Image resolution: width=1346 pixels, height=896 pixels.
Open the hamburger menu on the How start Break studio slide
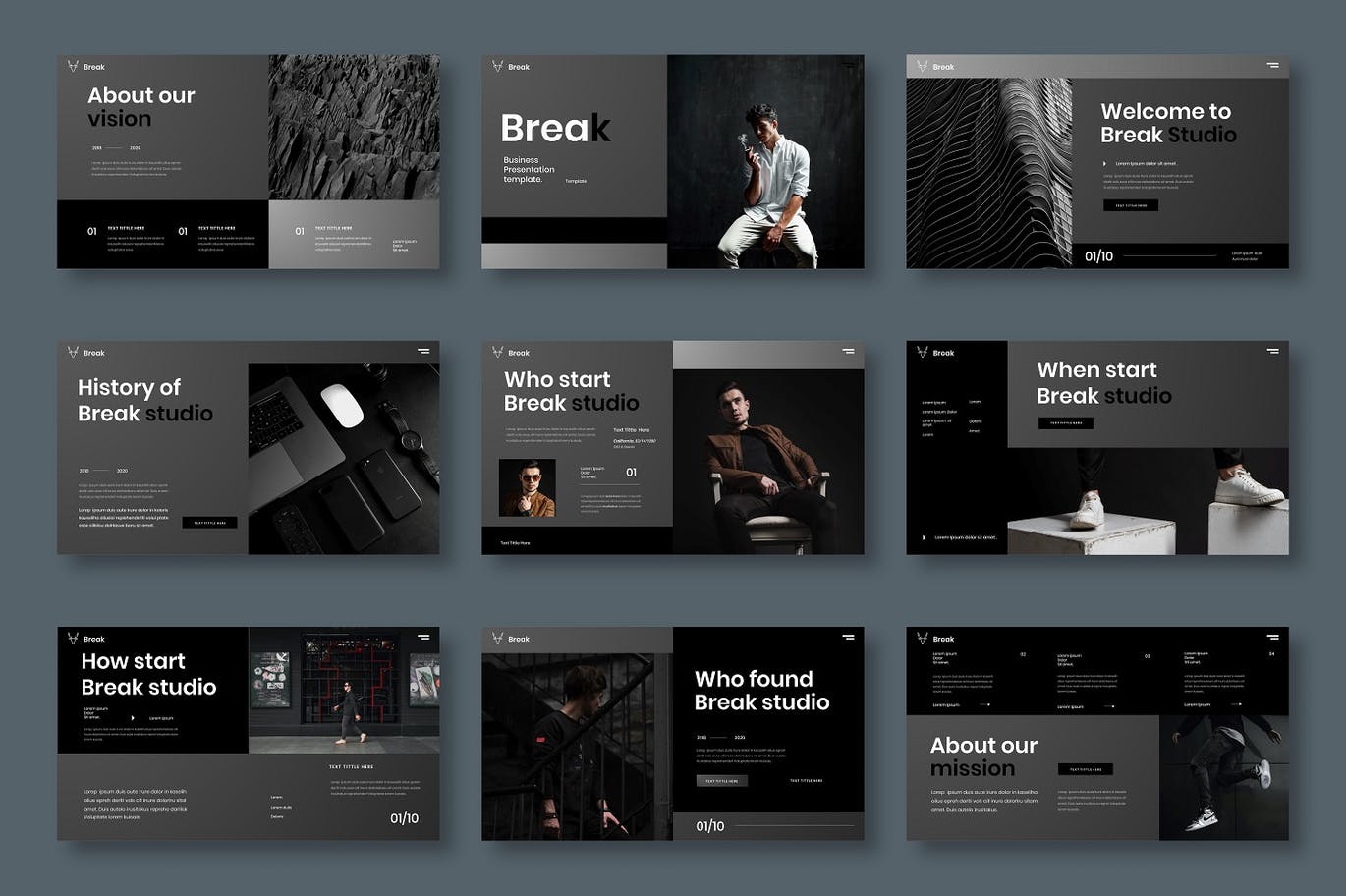tap(423, 637)
